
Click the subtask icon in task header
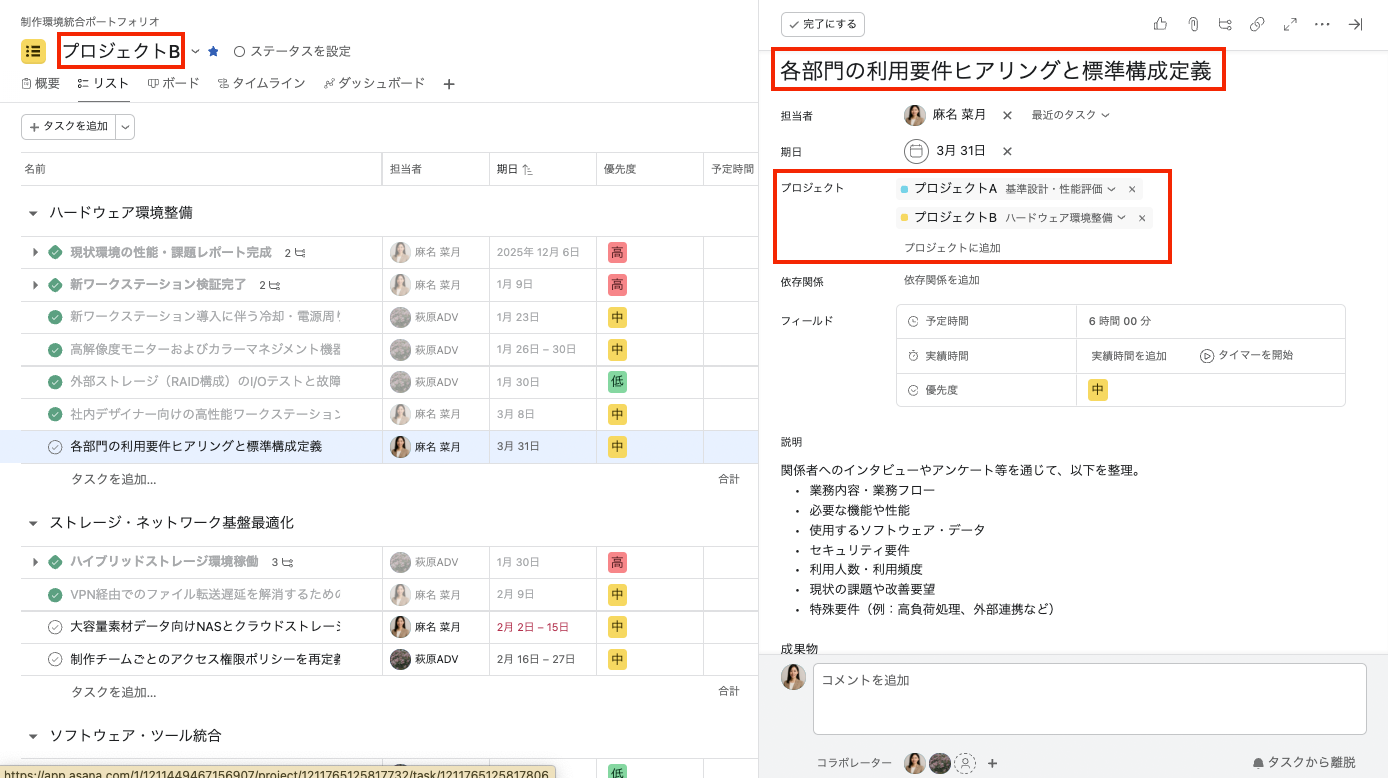coord(1225,24)
